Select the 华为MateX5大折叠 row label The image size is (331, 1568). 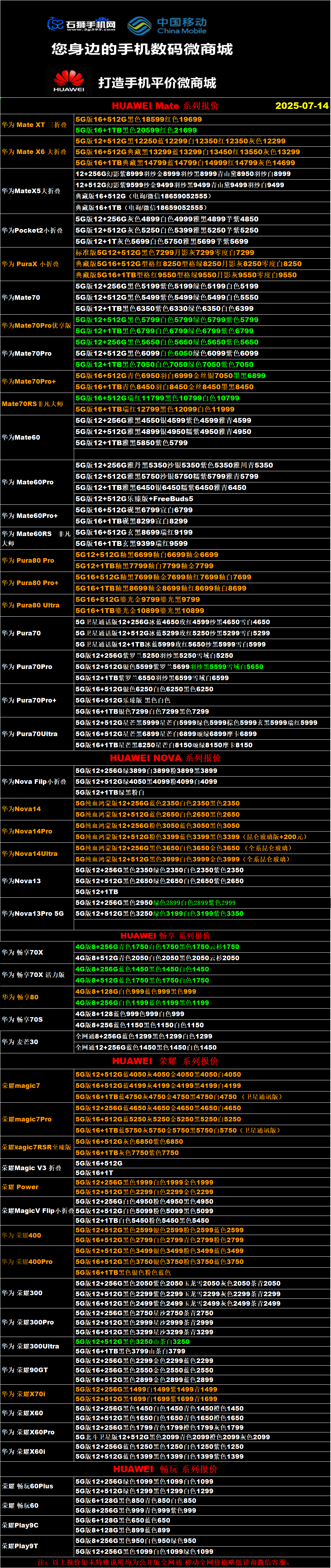[31, 191]
